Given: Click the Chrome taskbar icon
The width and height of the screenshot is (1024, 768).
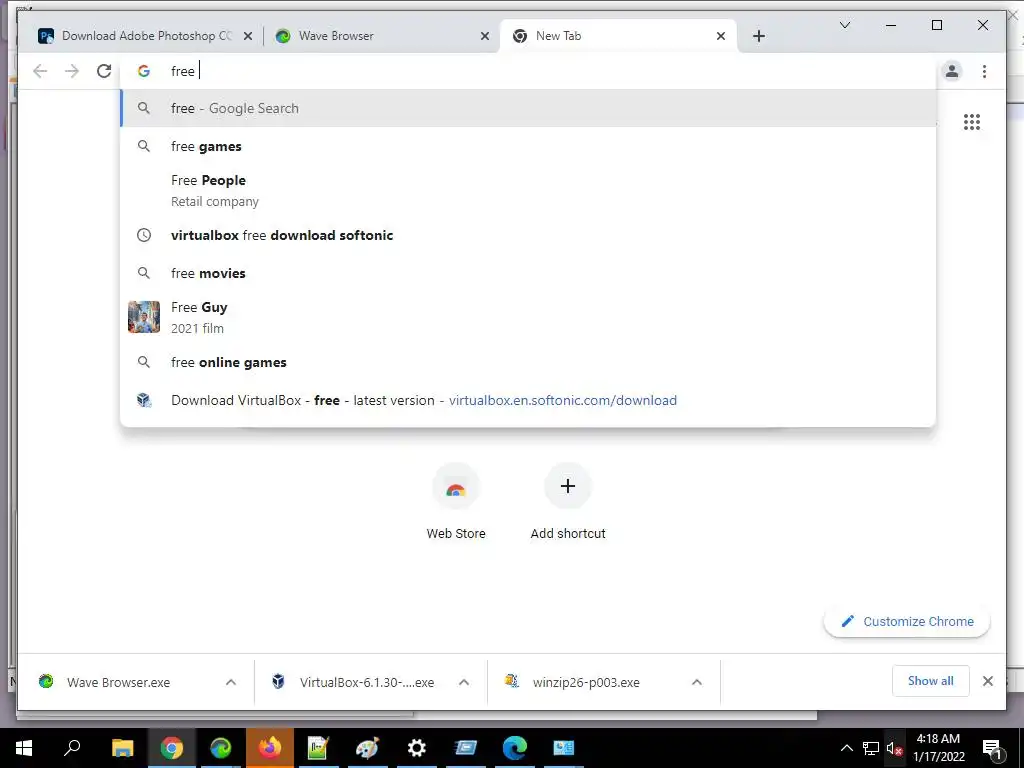Looking at the screenshot, I should click(171, 748).
